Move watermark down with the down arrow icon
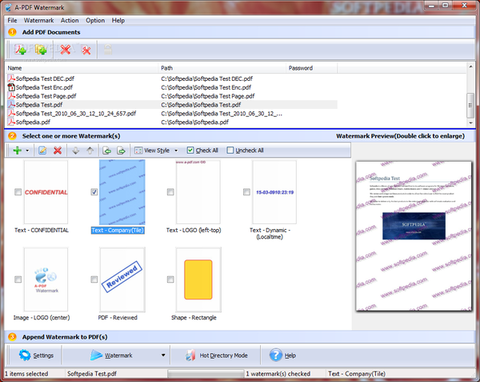 [76, 151]
